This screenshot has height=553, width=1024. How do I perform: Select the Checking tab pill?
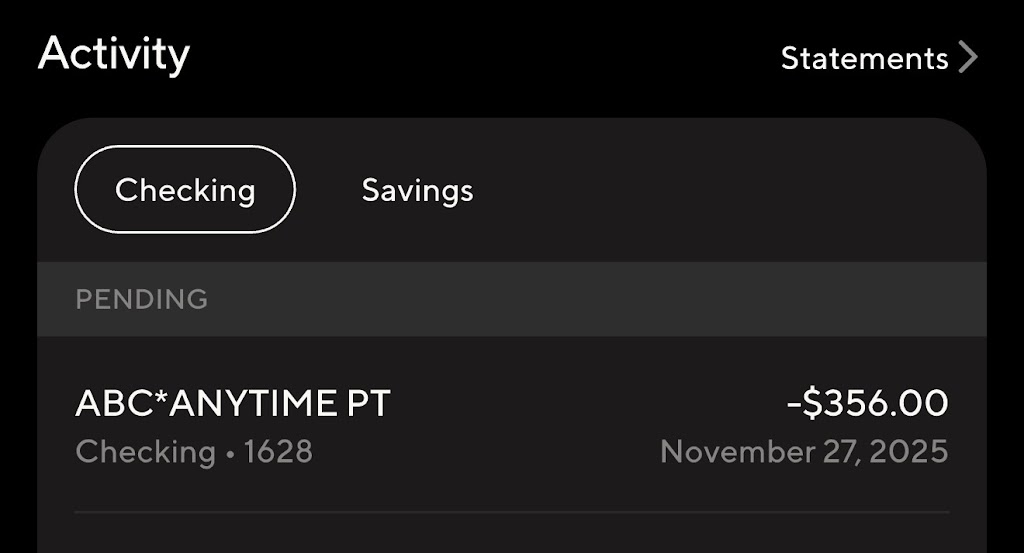click(x=185, y=190)
